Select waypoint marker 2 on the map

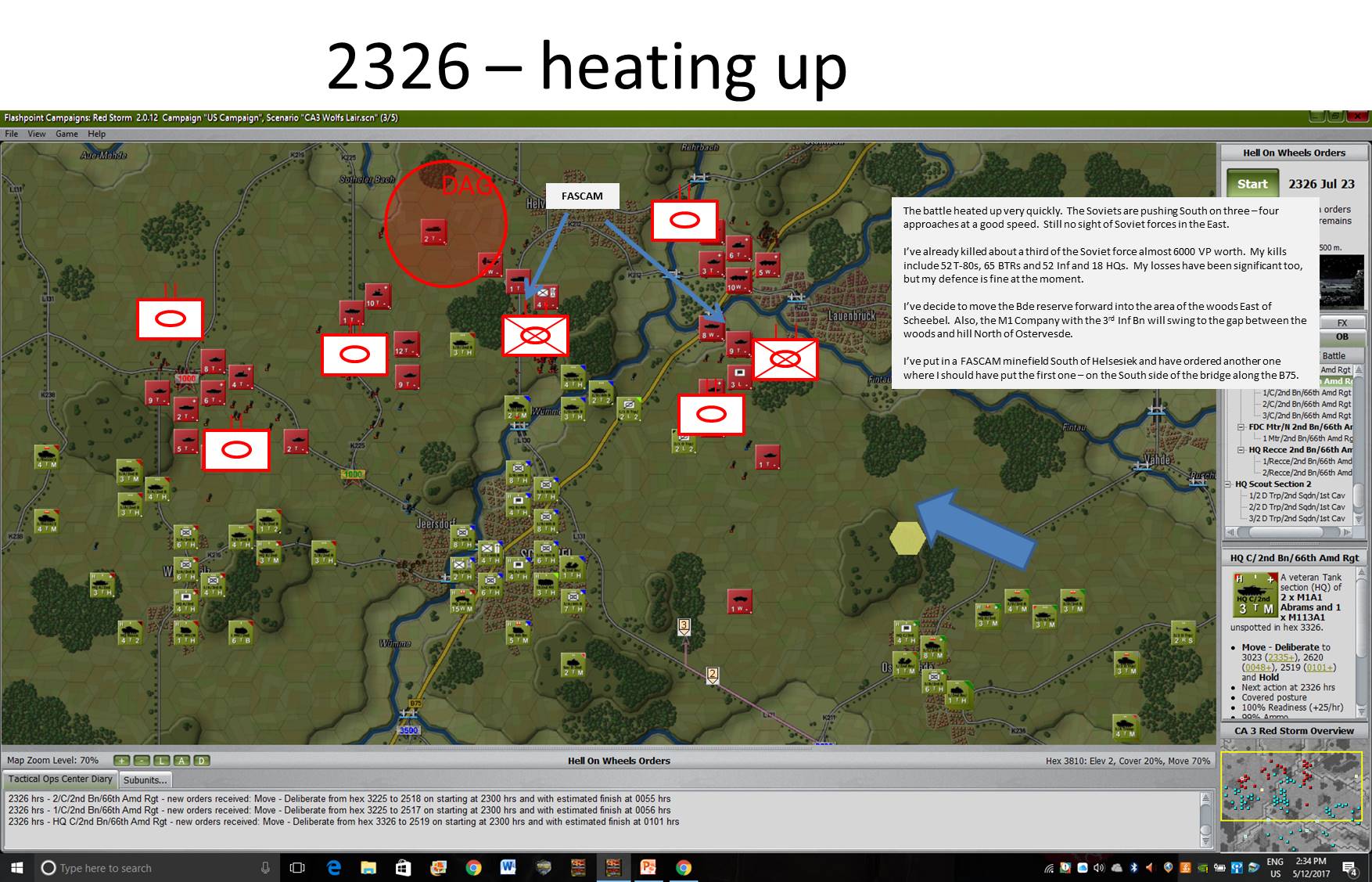coord(713,674)
